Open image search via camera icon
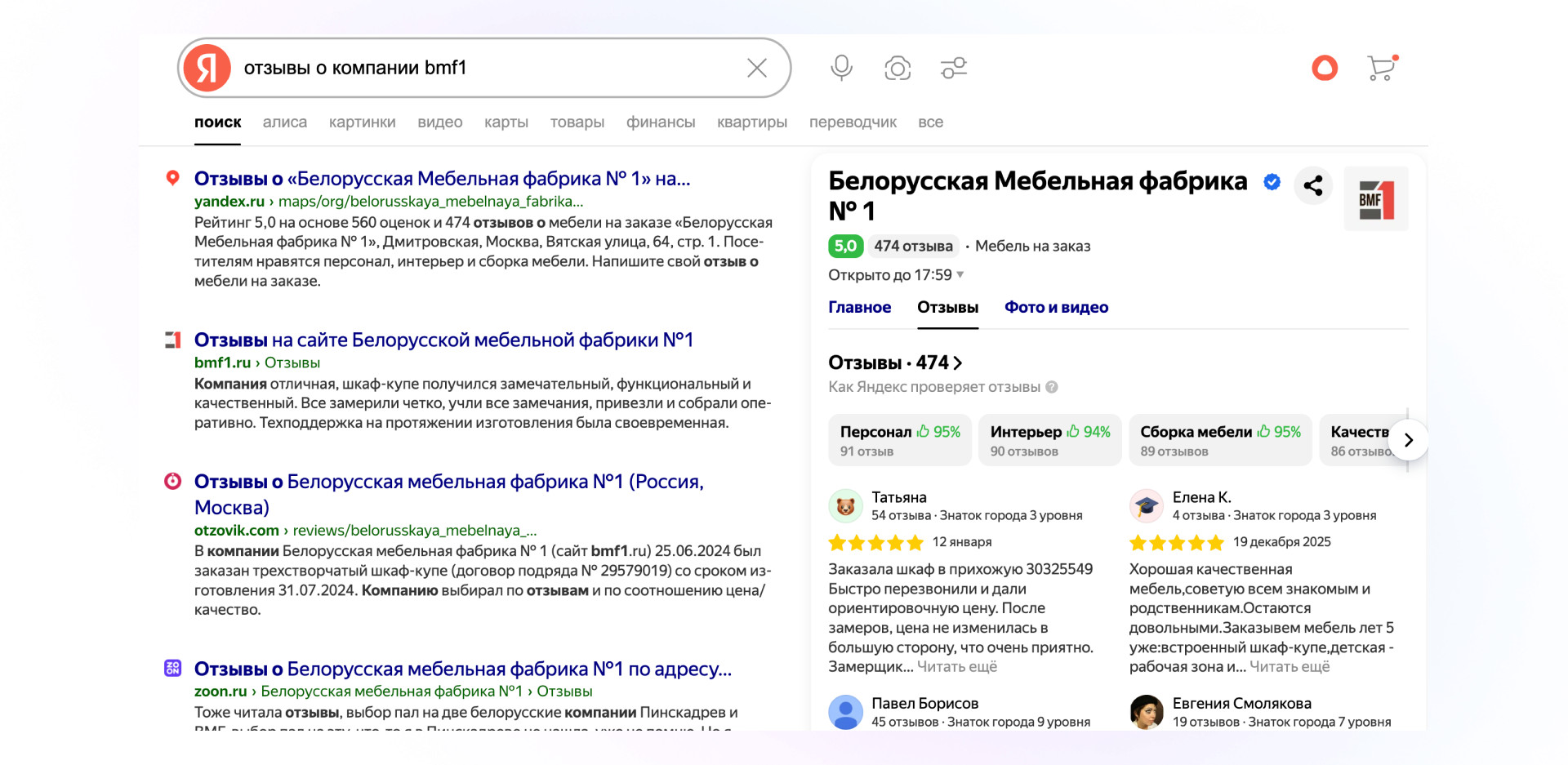1568x765 pixels. 898,68
